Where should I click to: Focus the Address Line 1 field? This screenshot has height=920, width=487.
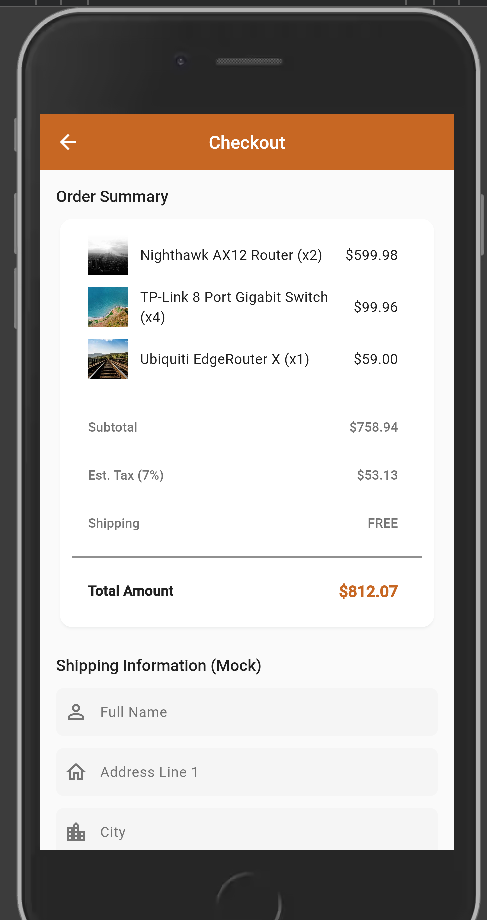coord(247,772)
